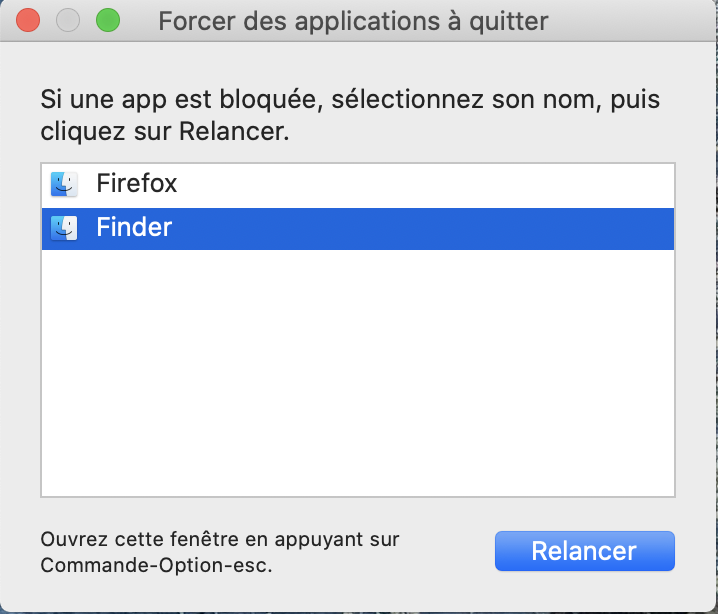Screen dimensions: 718x614
Task: Click the 'Commande-Option-esc.' shortcut text
Action: [x=156, y=564]
